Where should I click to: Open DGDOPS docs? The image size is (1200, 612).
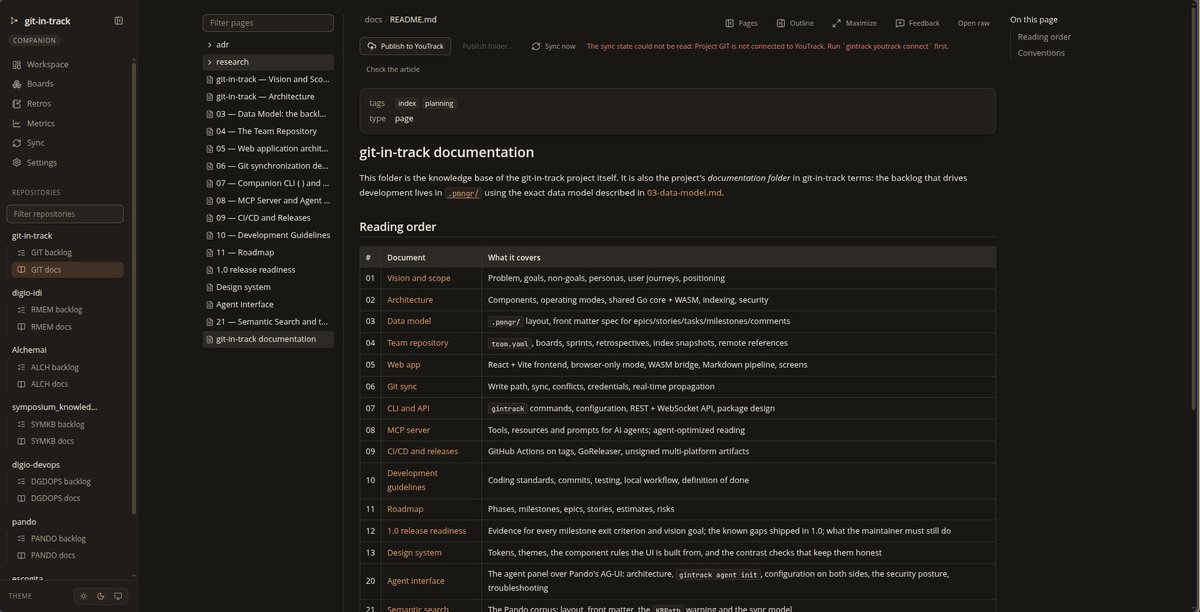pyautogui.click(x=68, y=498)
